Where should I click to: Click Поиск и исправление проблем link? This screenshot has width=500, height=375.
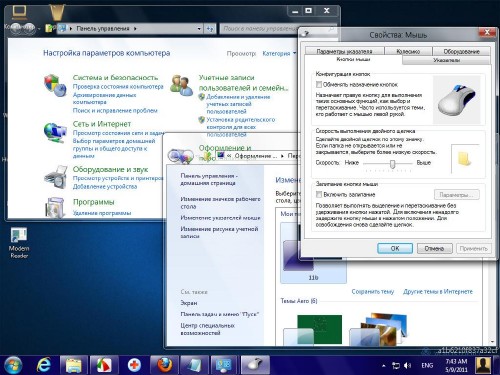(x=115, y=110)
